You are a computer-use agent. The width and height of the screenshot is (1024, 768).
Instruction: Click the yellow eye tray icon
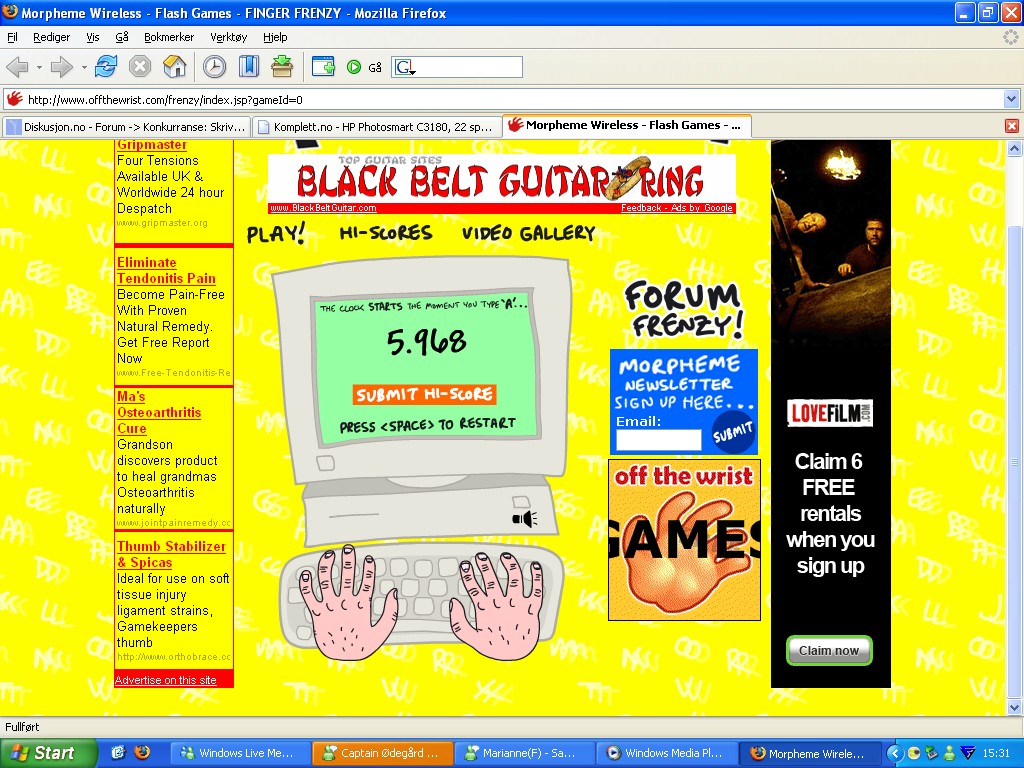[914, 753]
